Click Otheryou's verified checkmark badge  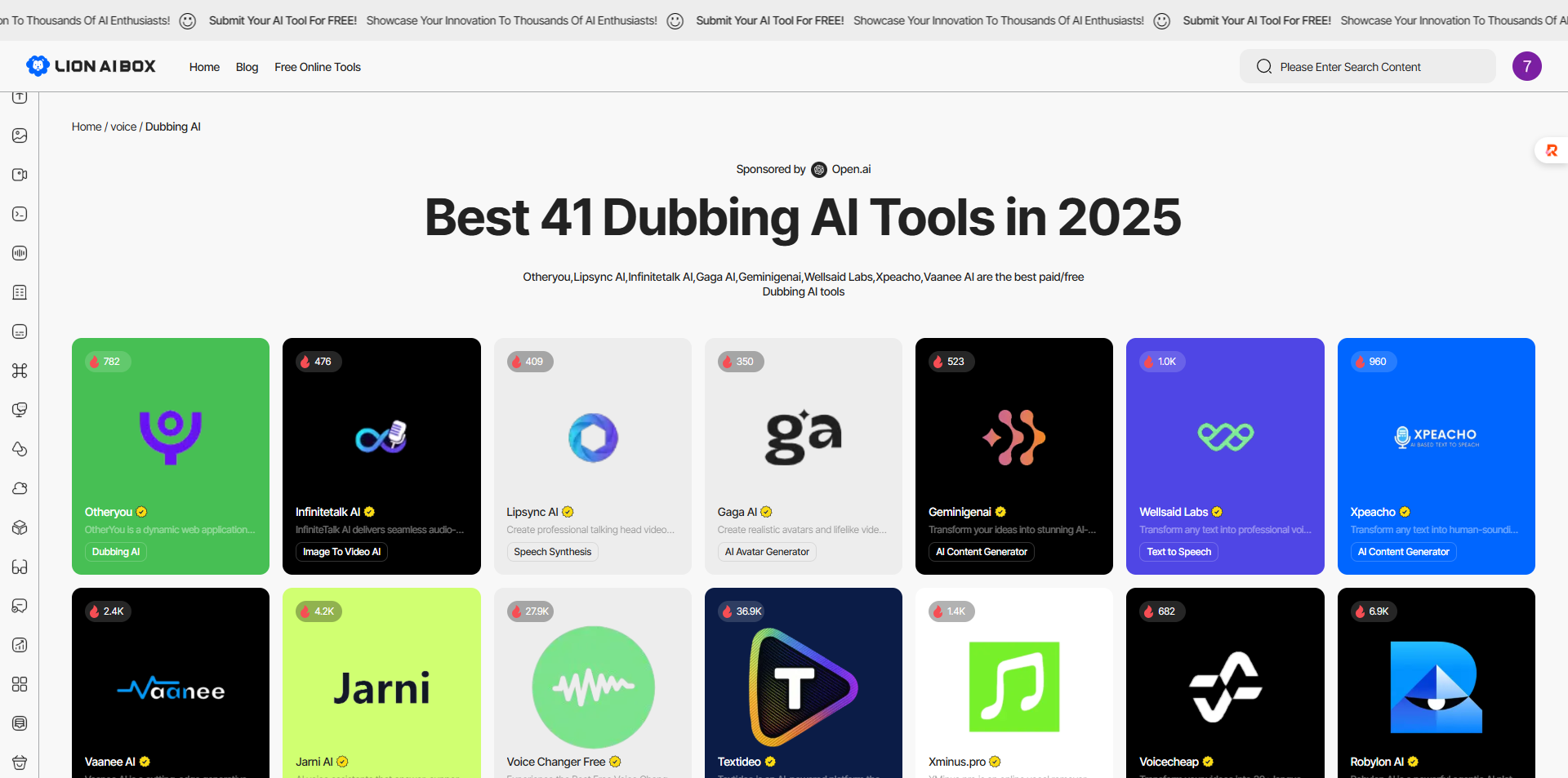point(141,512)
